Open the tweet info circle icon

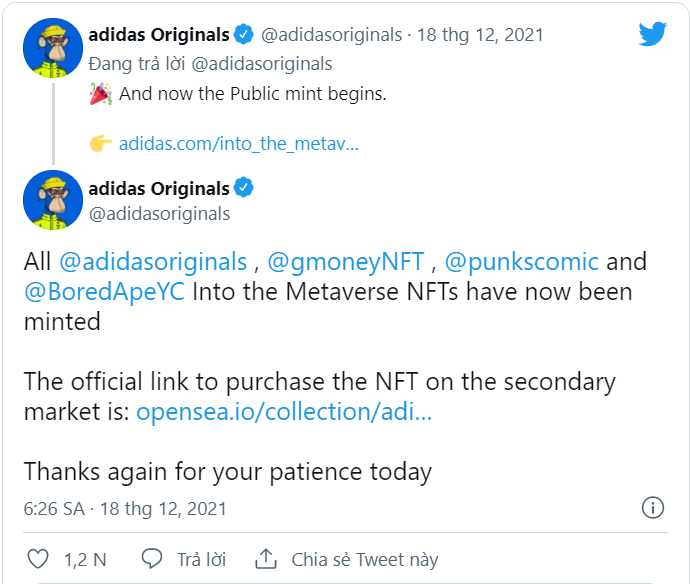tap(652, 506)
